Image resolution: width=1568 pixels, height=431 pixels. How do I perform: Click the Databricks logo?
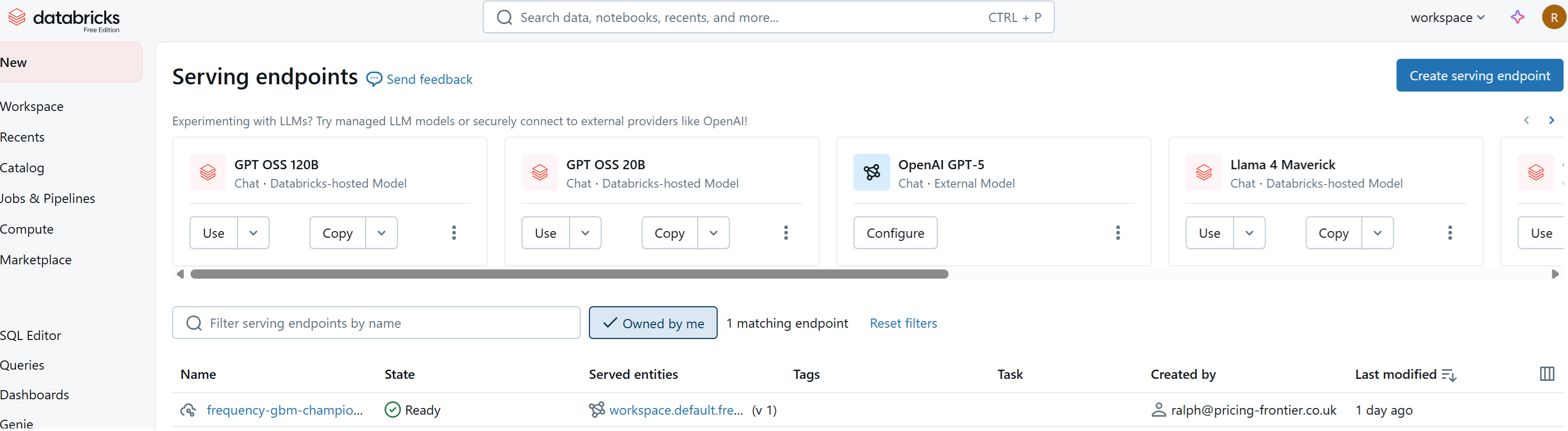64,18
